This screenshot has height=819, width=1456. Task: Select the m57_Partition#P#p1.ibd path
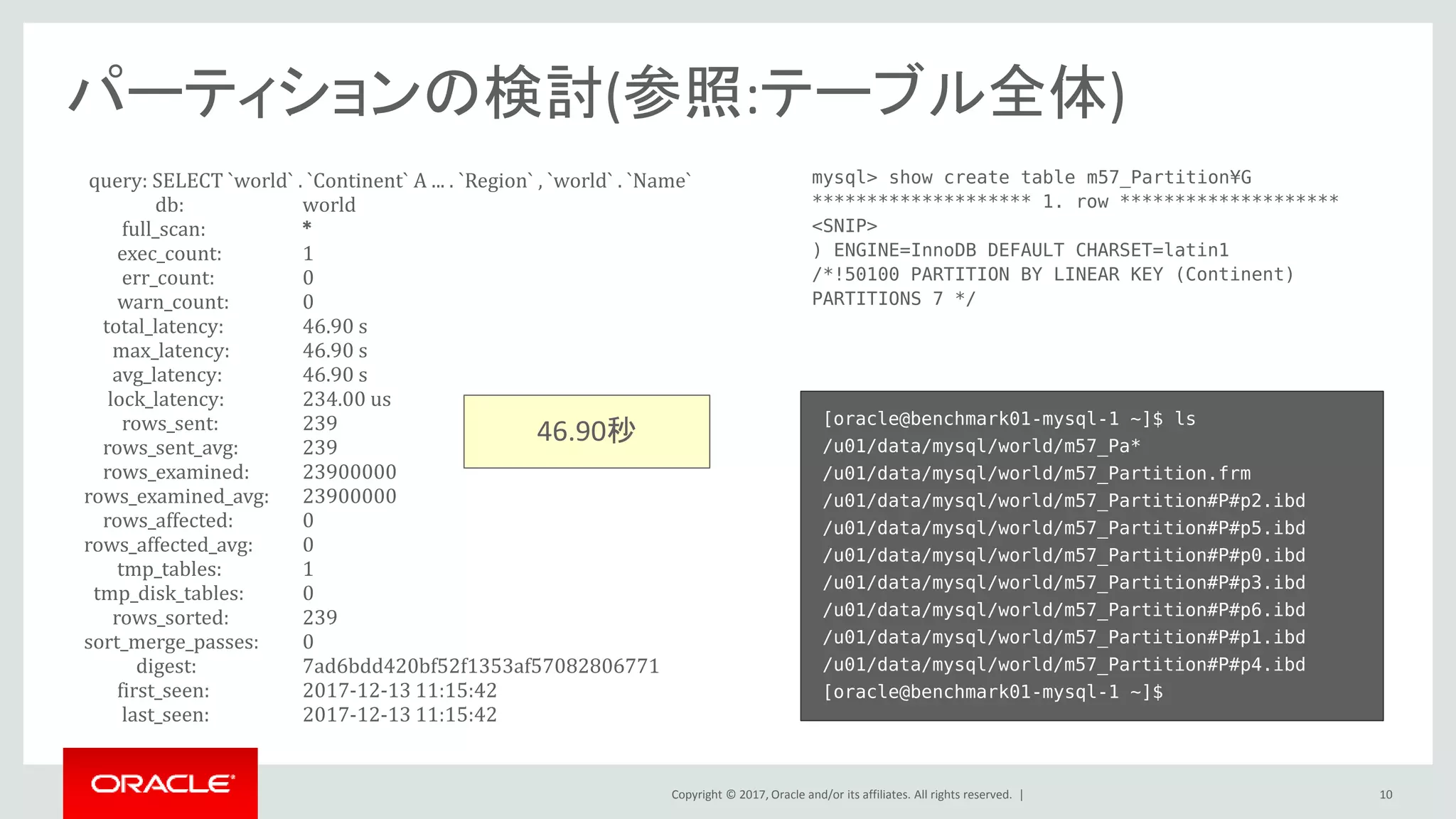(1064, 637)
